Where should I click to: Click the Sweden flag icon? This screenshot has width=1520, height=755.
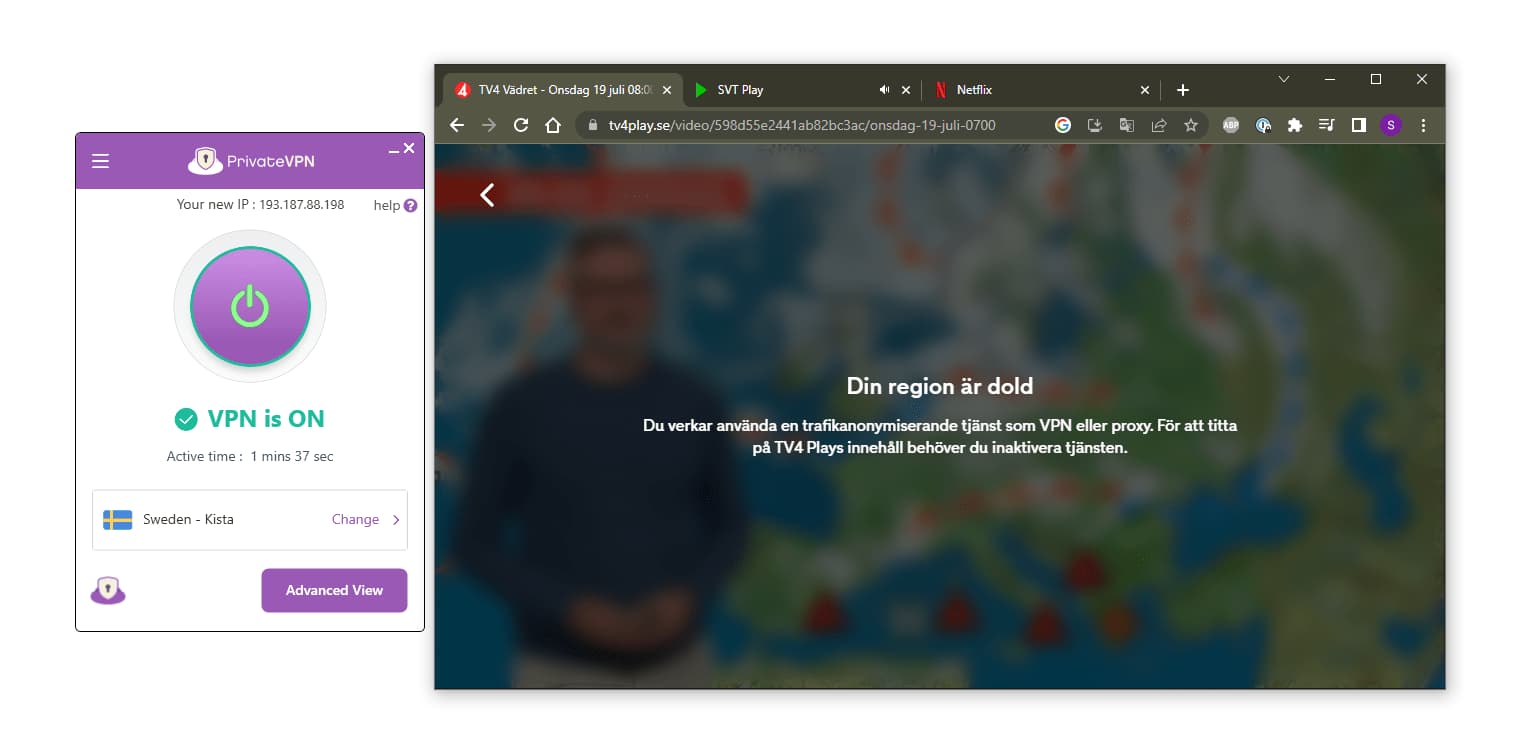pyautogui.click(x=118, y=520)
